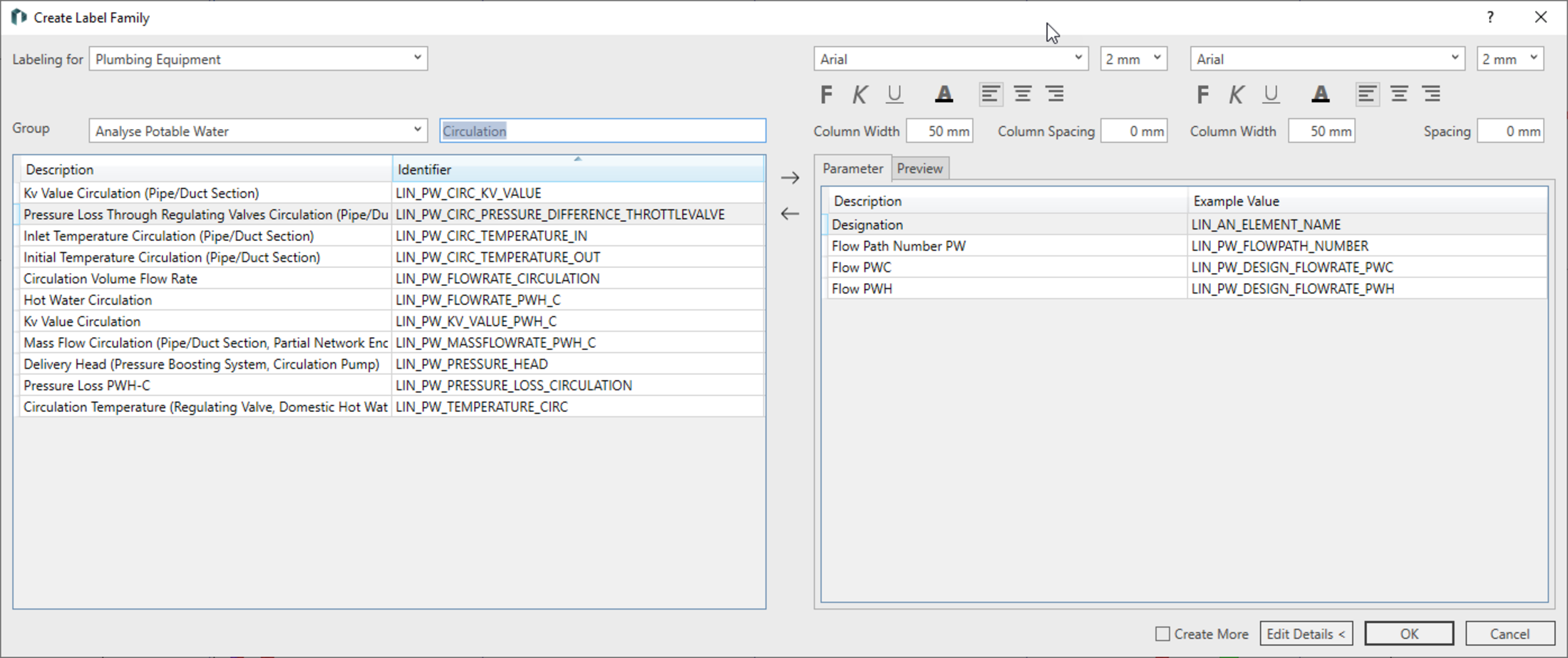The image size is (1568, 658).
Task: Open text color in left formatting group
Action: click(x=944, y=94)
